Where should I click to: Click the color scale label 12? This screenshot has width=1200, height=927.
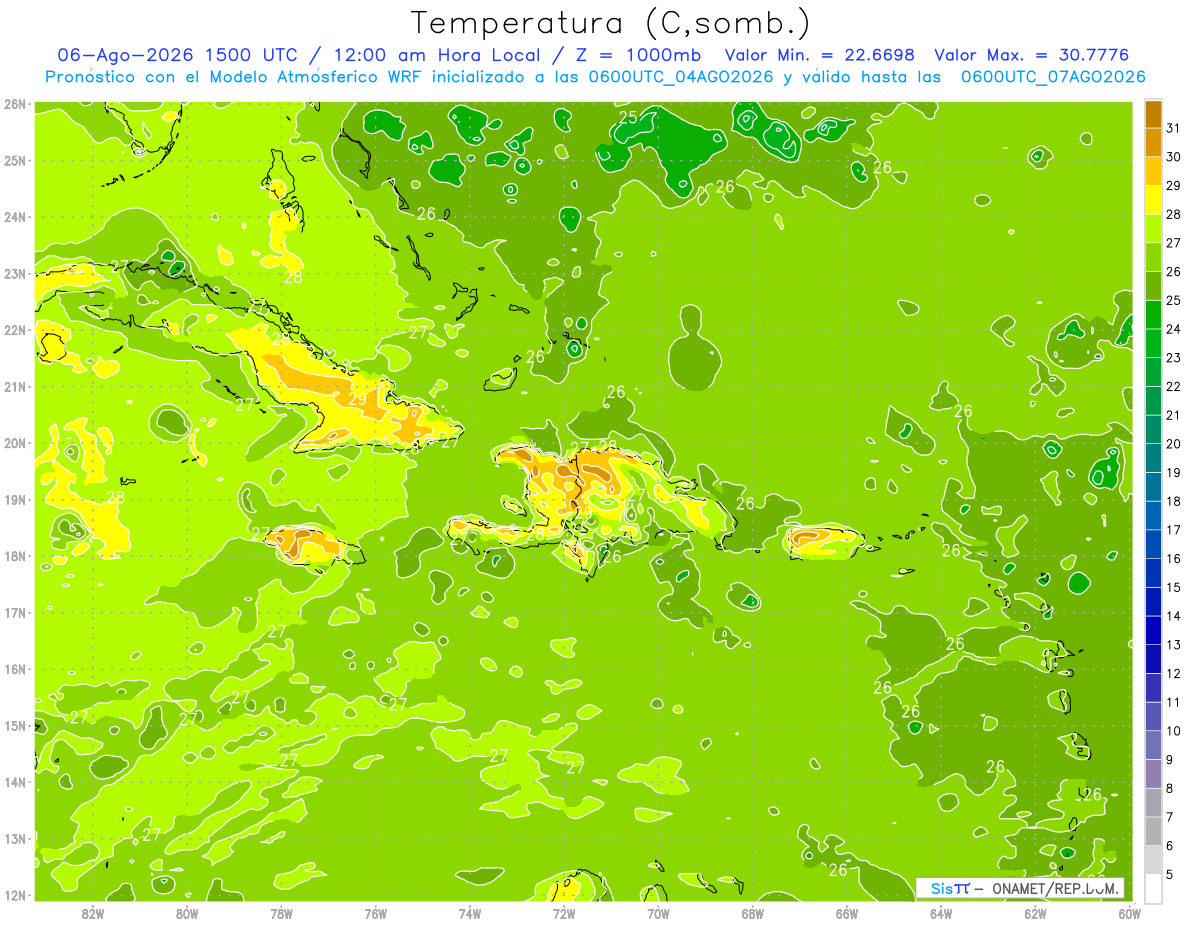1173,674
